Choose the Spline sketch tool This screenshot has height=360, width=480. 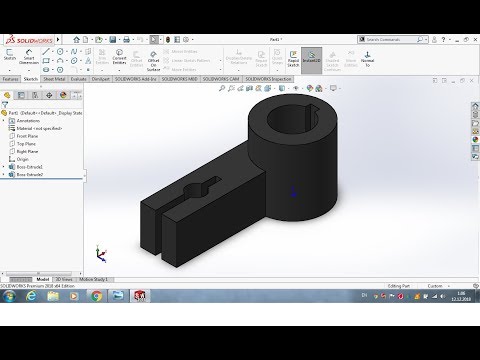(x=74, y=51)
